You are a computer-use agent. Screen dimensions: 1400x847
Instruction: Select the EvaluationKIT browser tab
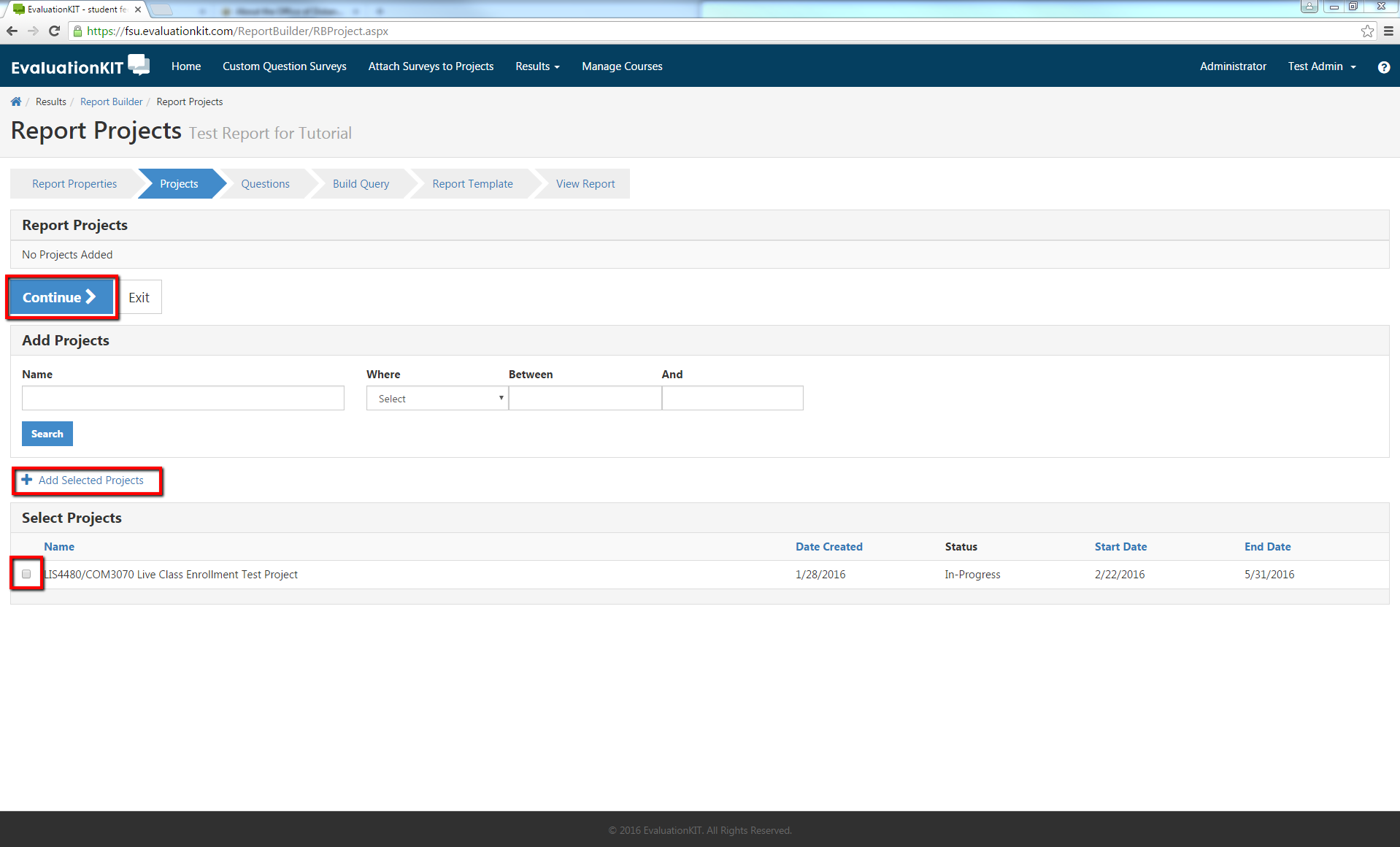tap(73, 9)
